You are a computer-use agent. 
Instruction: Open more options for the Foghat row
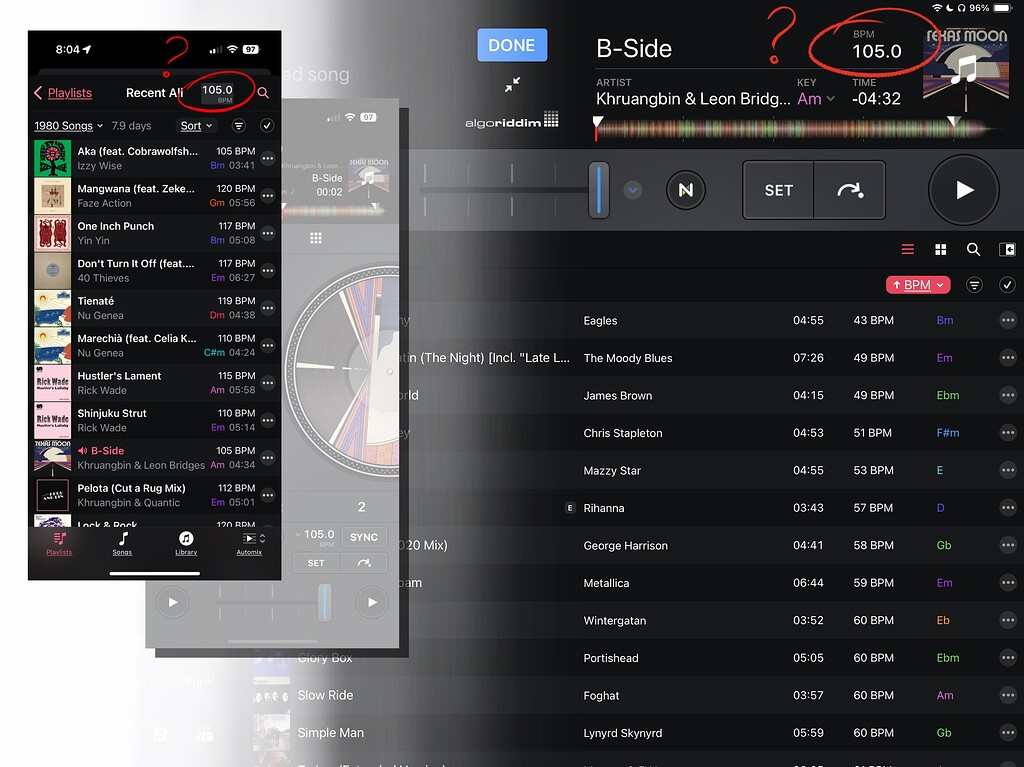[1008, 695]
